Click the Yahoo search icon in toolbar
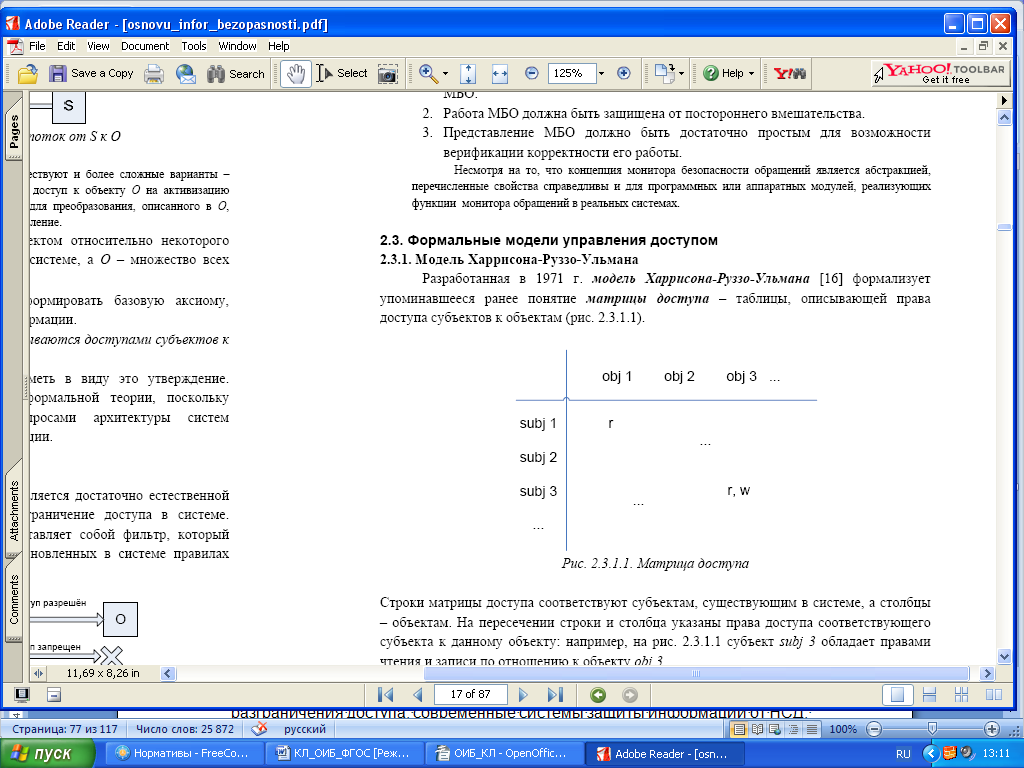This screenshot has height=768, width=1024. (x=790, y=74)
